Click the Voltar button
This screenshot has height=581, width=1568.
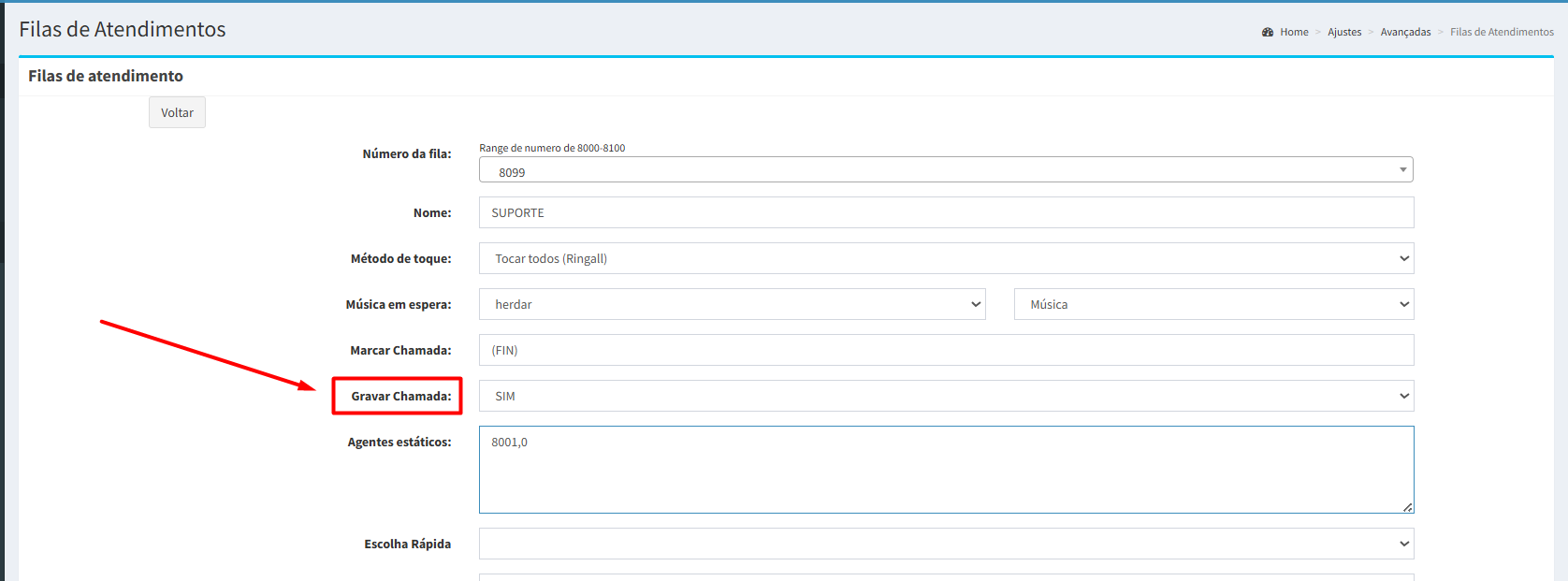tap(177, 112)
